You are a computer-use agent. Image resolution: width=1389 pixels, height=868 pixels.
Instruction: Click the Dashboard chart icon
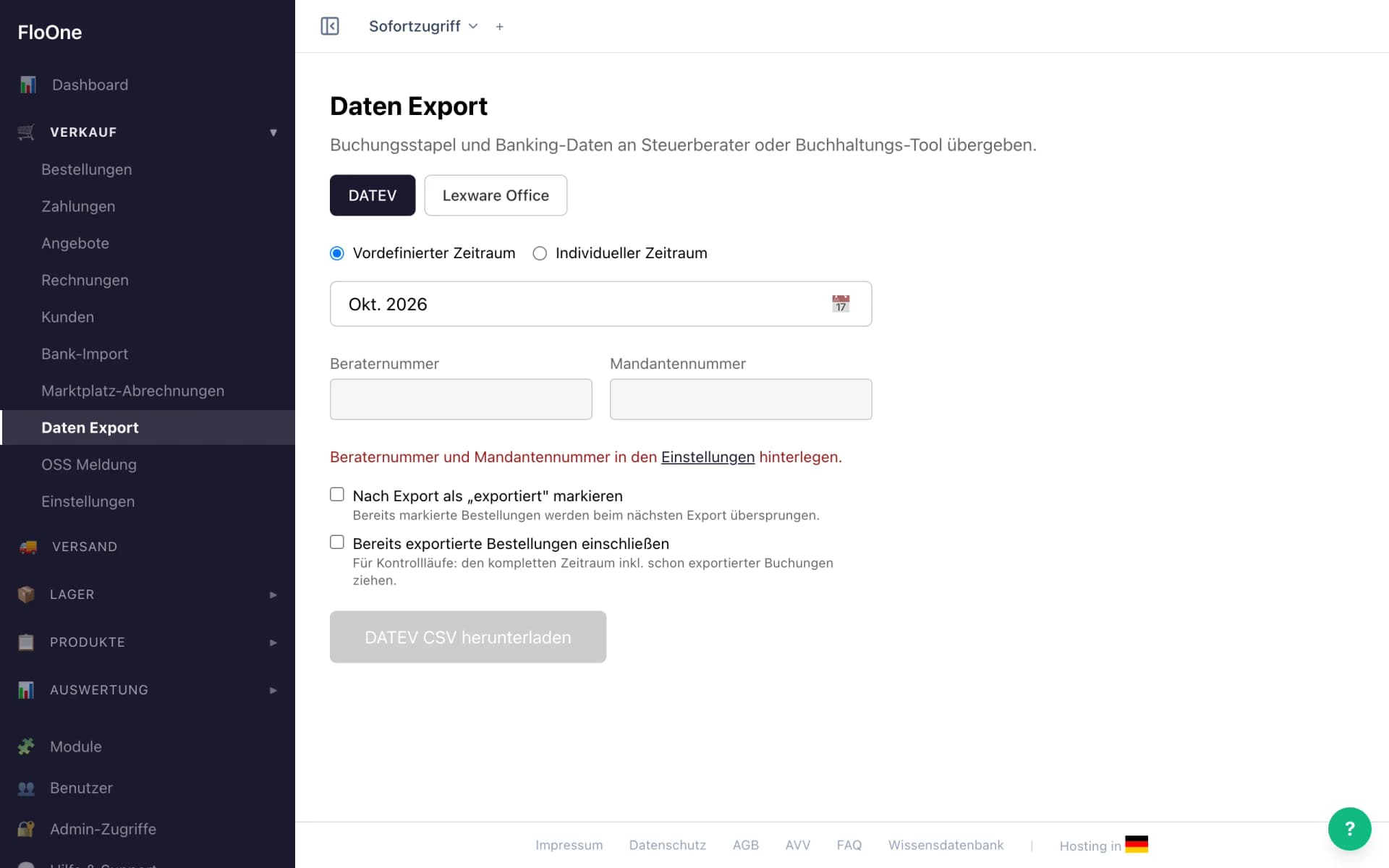[x=27, y=85]
